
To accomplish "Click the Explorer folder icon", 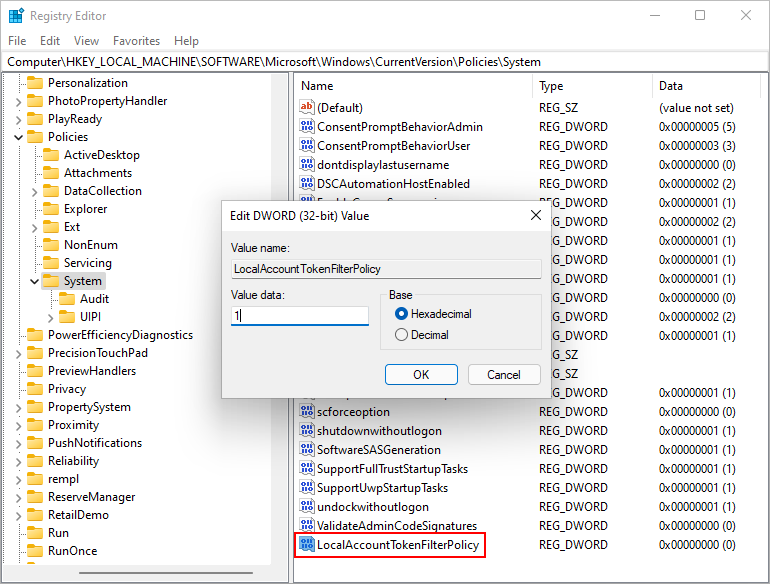I will [51, 209].
